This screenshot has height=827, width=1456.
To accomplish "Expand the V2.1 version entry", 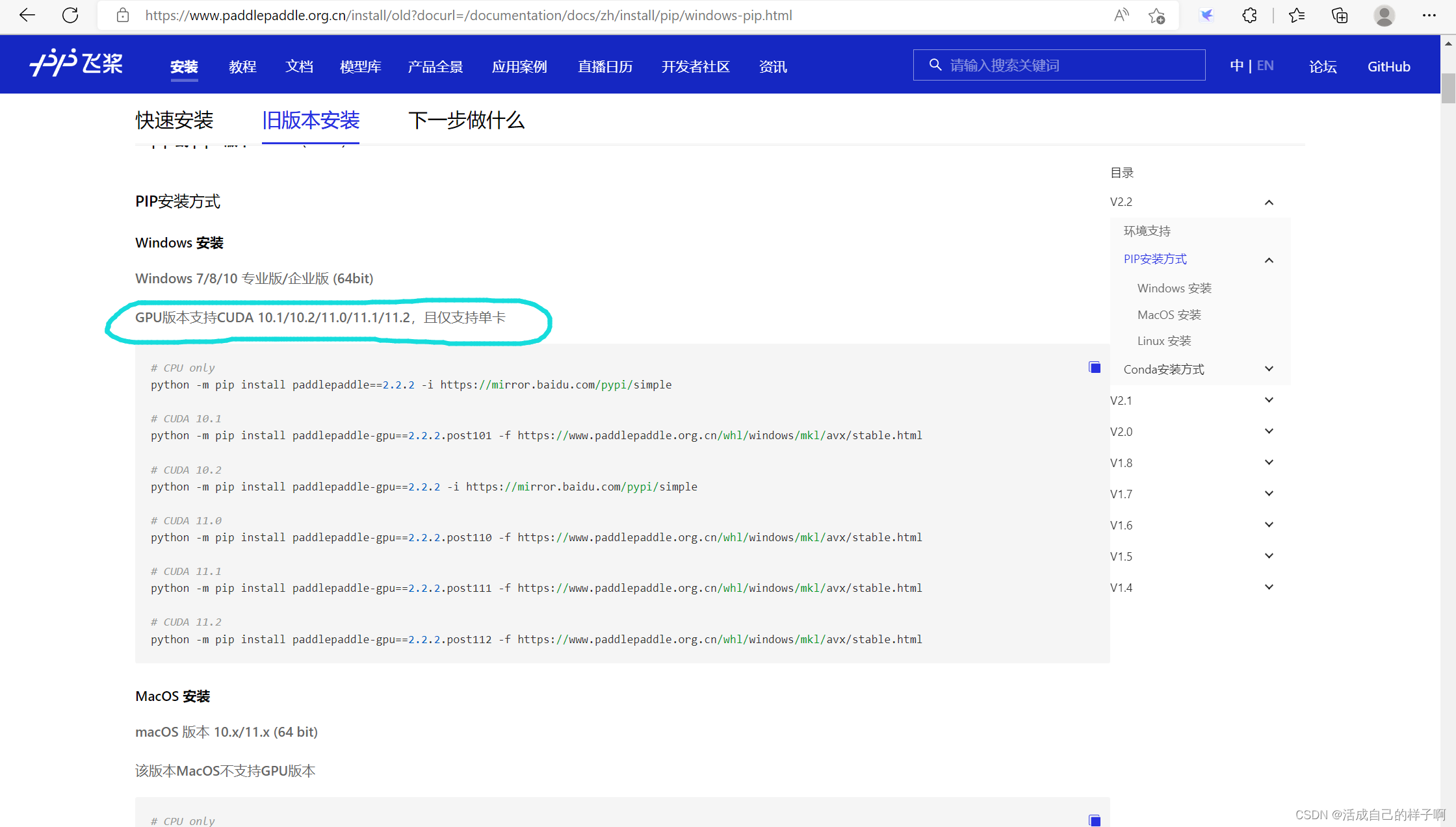I will click(1269, 400).
